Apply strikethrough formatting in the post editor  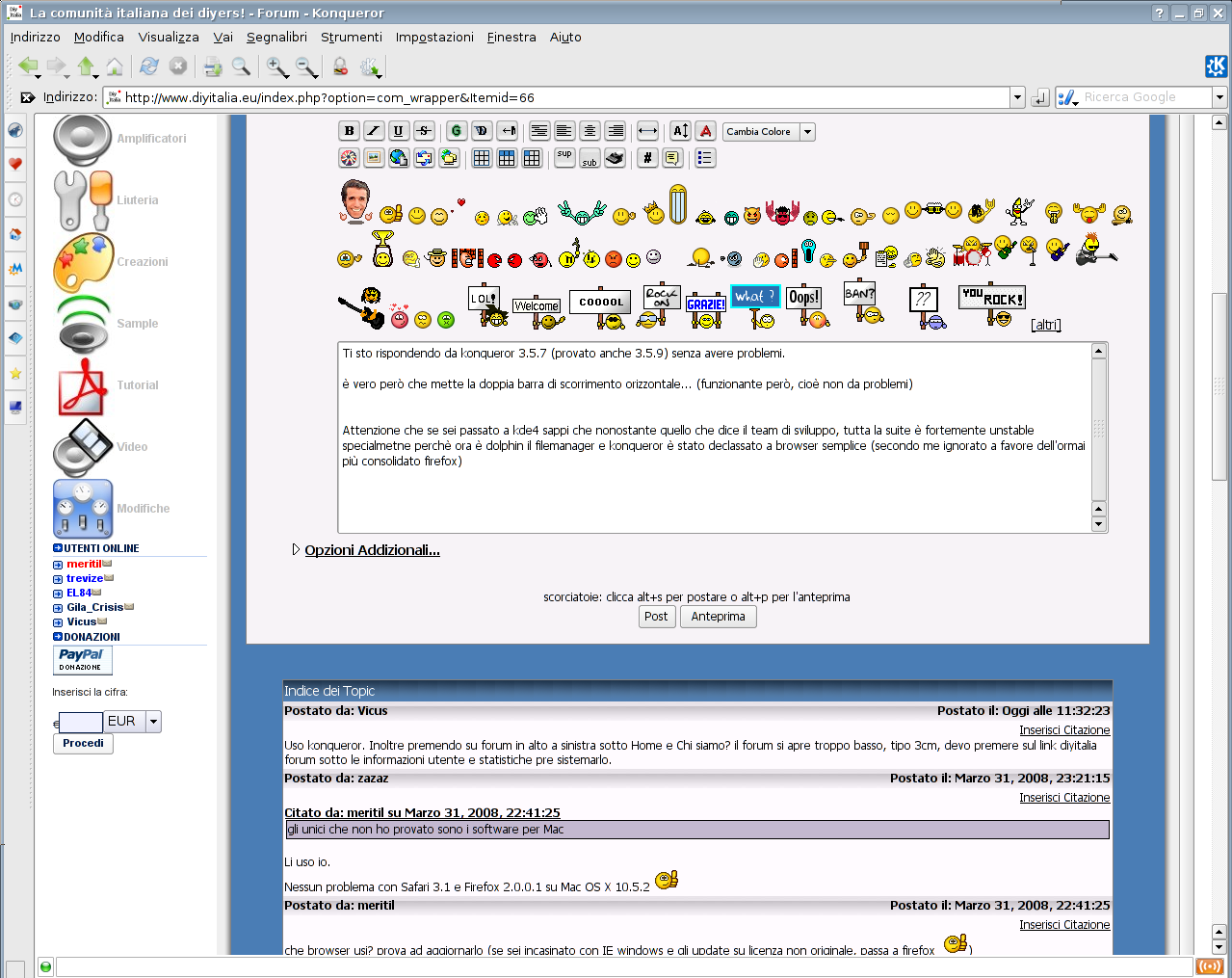(x=424, y=131)
